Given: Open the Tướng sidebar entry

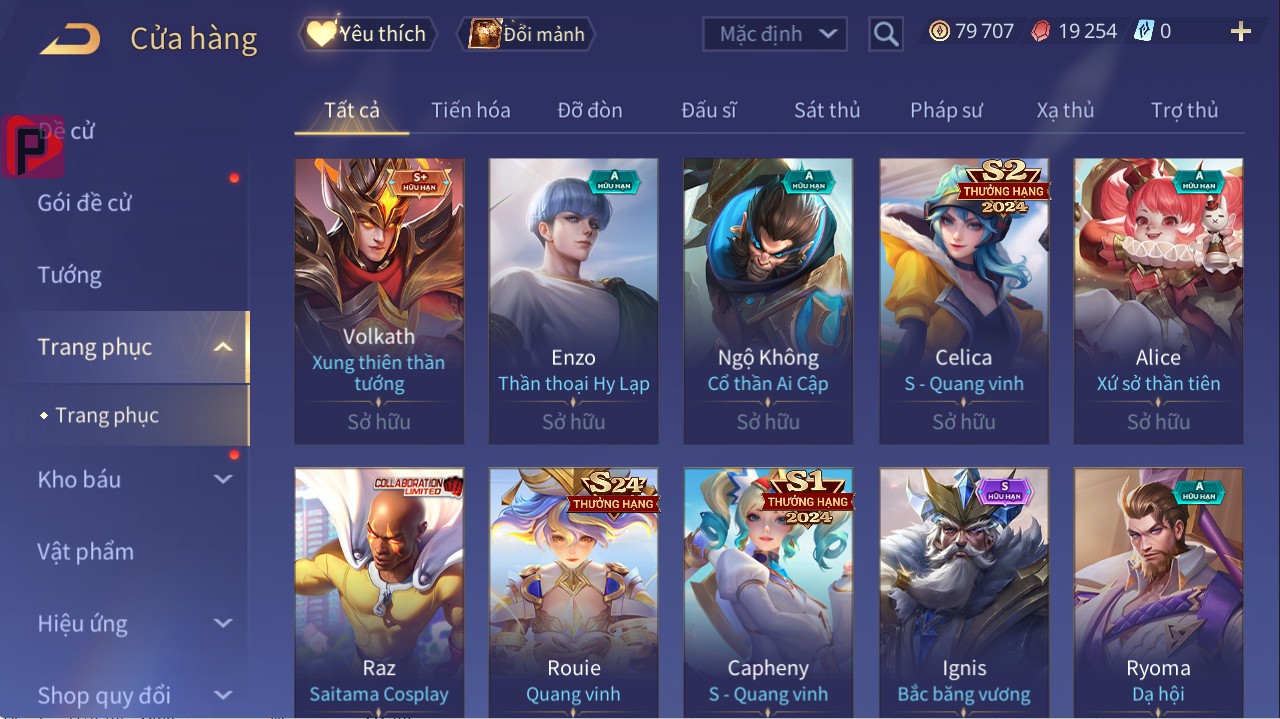Looking at the screenshot, I should (70, 275).
